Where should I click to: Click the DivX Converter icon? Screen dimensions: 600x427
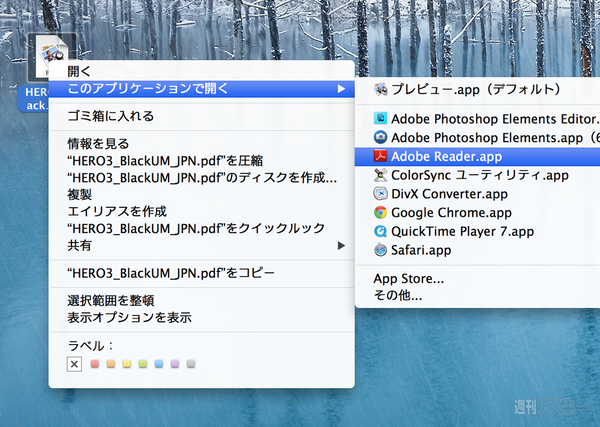point(380,193)
